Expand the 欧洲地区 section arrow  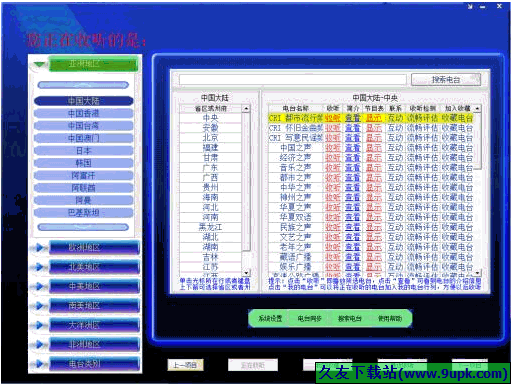pyautogui.click(x=39, y=248)
